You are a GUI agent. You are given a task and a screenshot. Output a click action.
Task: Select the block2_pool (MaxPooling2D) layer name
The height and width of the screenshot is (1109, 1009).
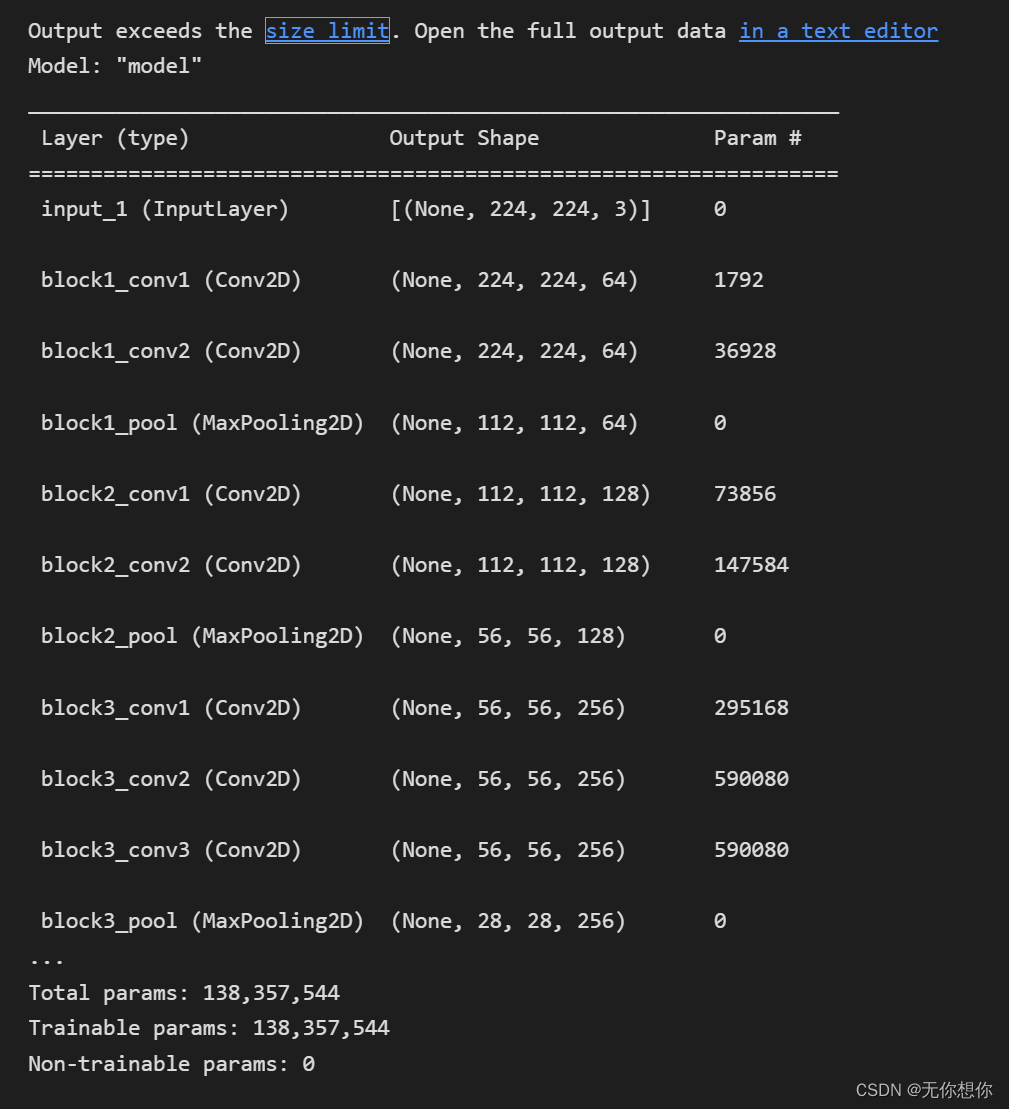[x=202, y=636]
